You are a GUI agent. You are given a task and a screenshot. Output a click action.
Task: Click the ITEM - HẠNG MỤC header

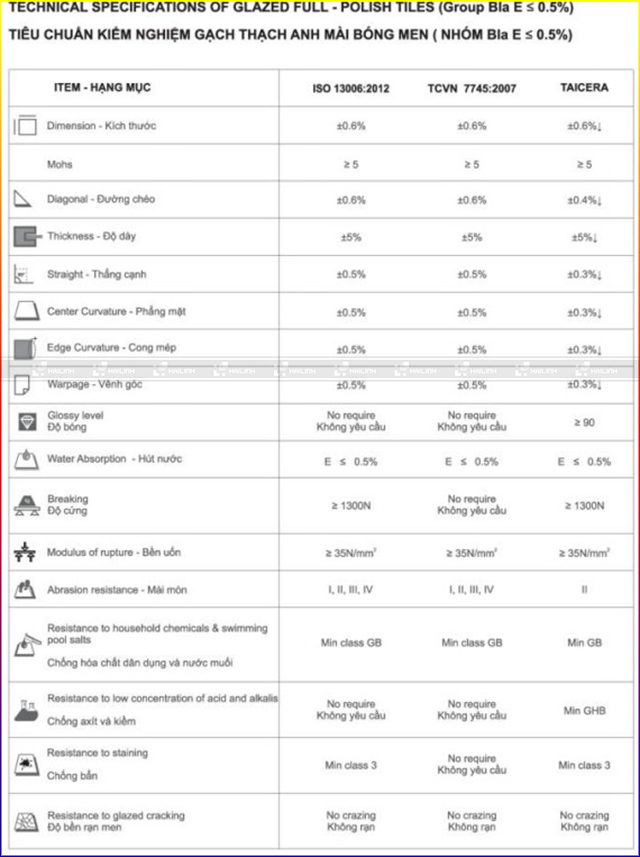pyautogui.click(x=102, y=88)
